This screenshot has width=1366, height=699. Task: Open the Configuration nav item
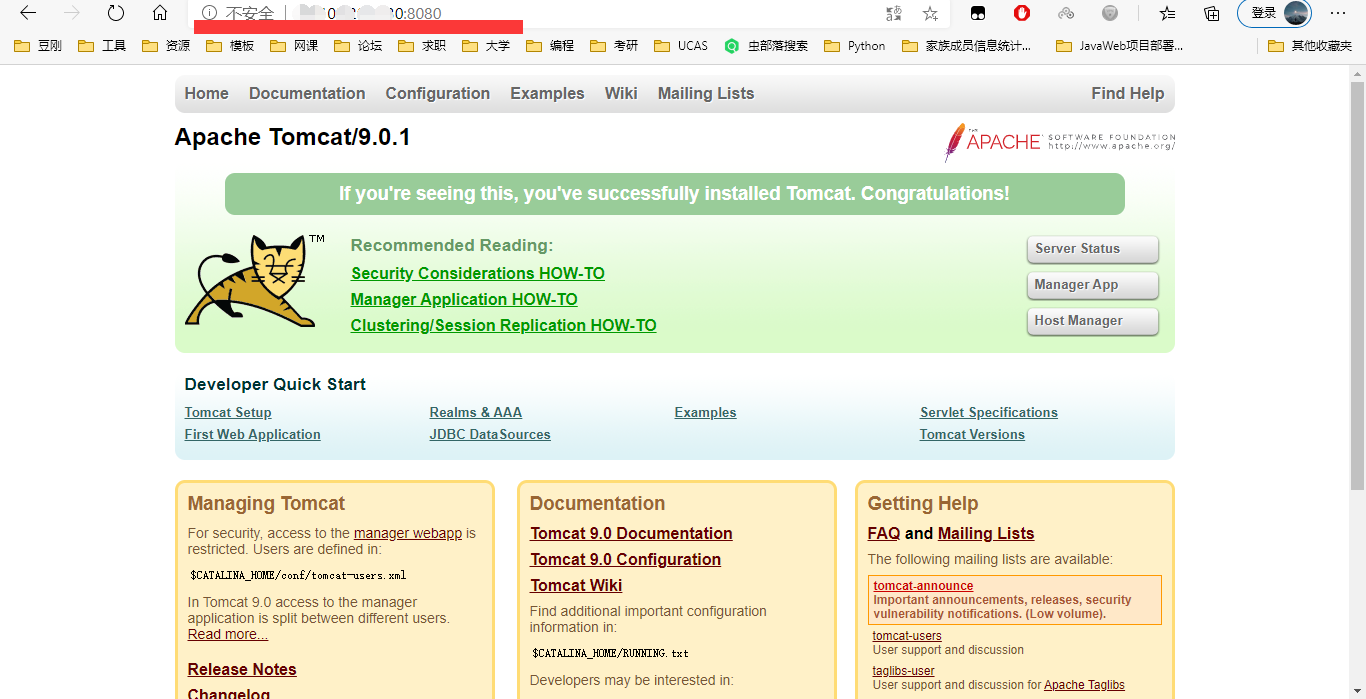coord(438,93)
